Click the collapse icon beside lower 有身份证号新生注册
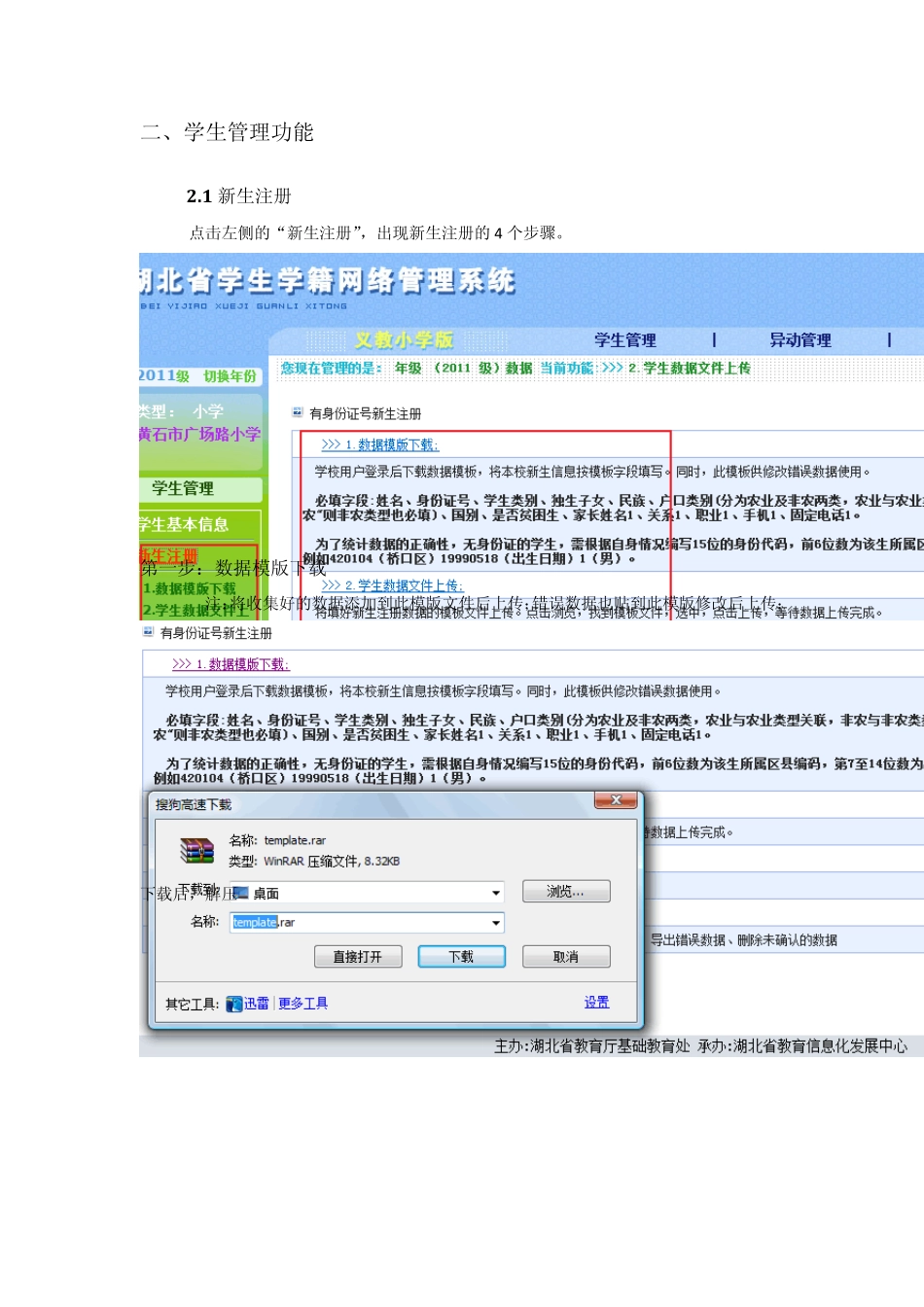The width and height of the screenshot is (924, 1307). (x=149, y=632)
